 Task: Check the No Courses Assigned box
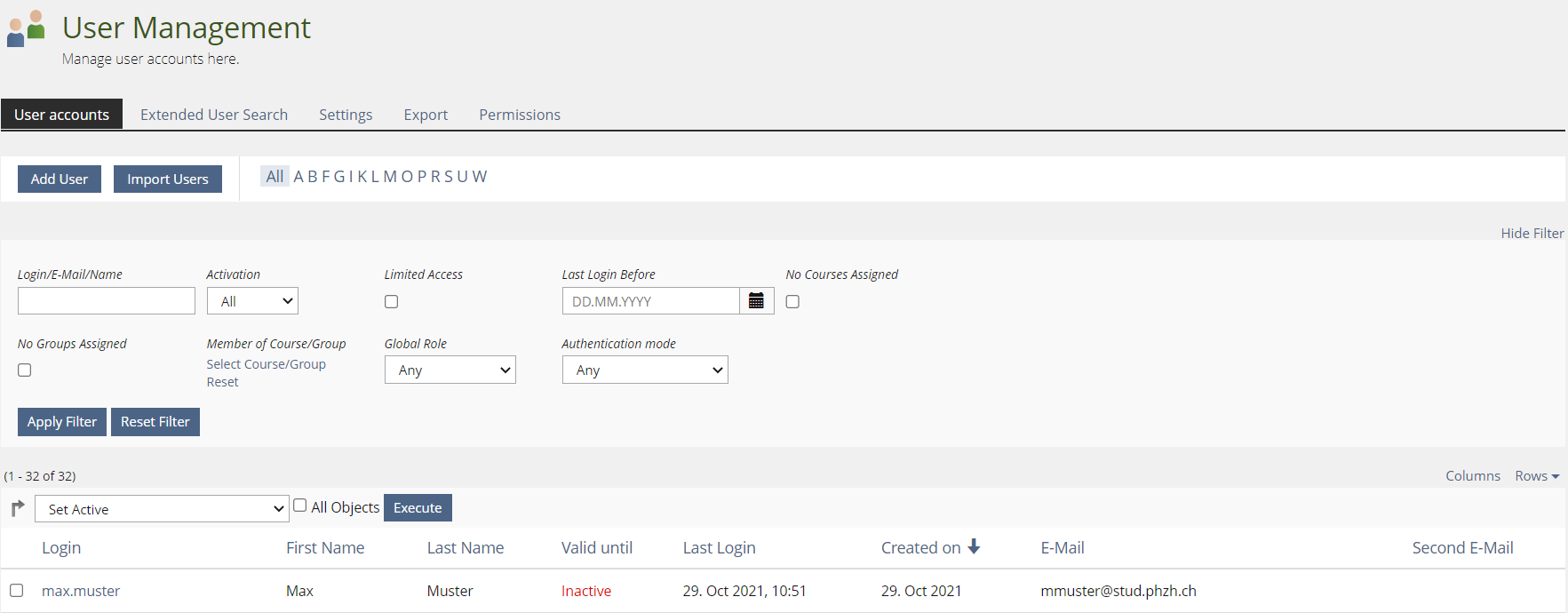(x=792, y=302)
